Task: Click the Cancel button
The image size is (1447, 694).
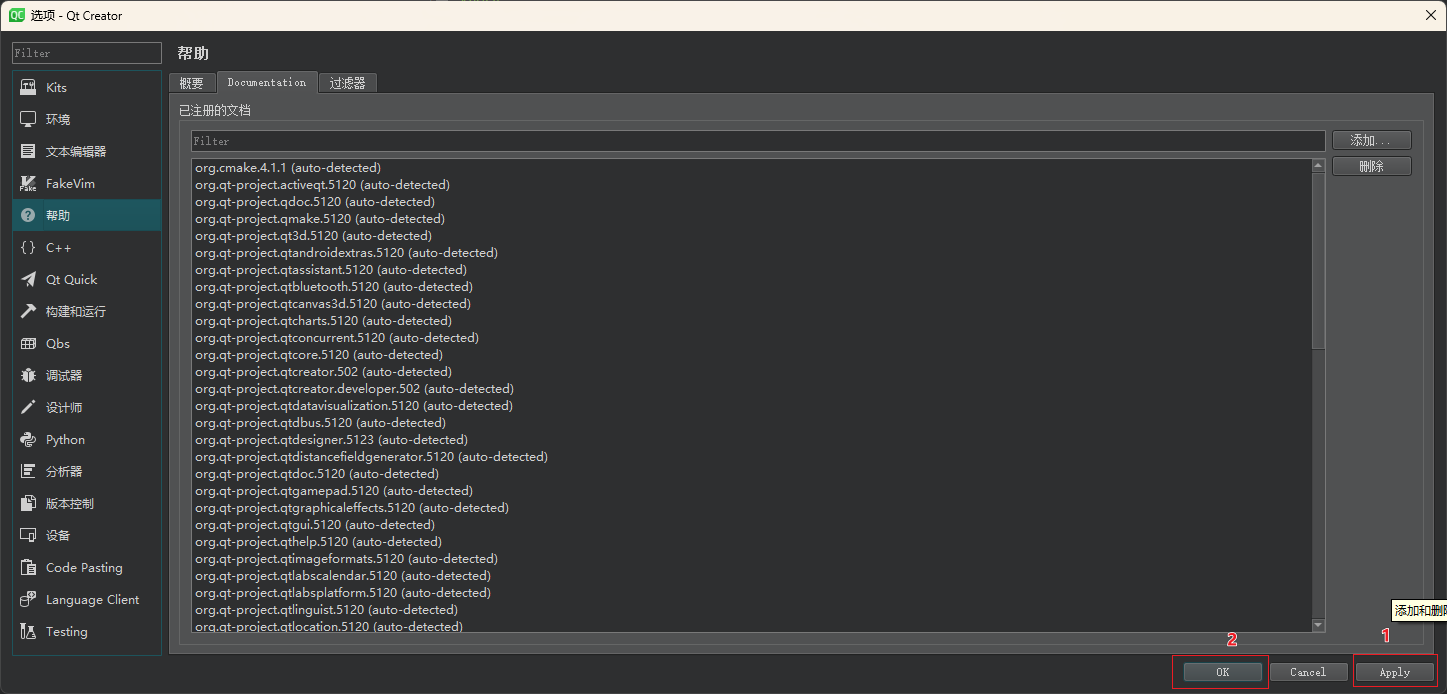Action: [1308, 672]
